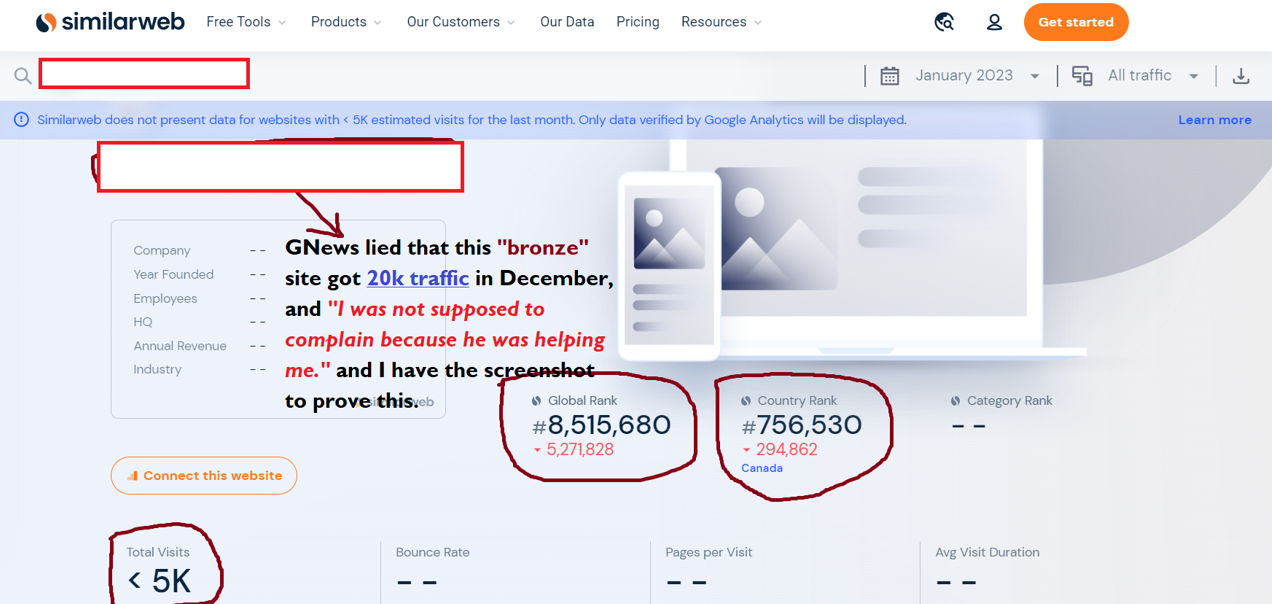Click the Total Visits label
Image resolution: width=1272 pixels, height=604 pixels.
(158, 552)
